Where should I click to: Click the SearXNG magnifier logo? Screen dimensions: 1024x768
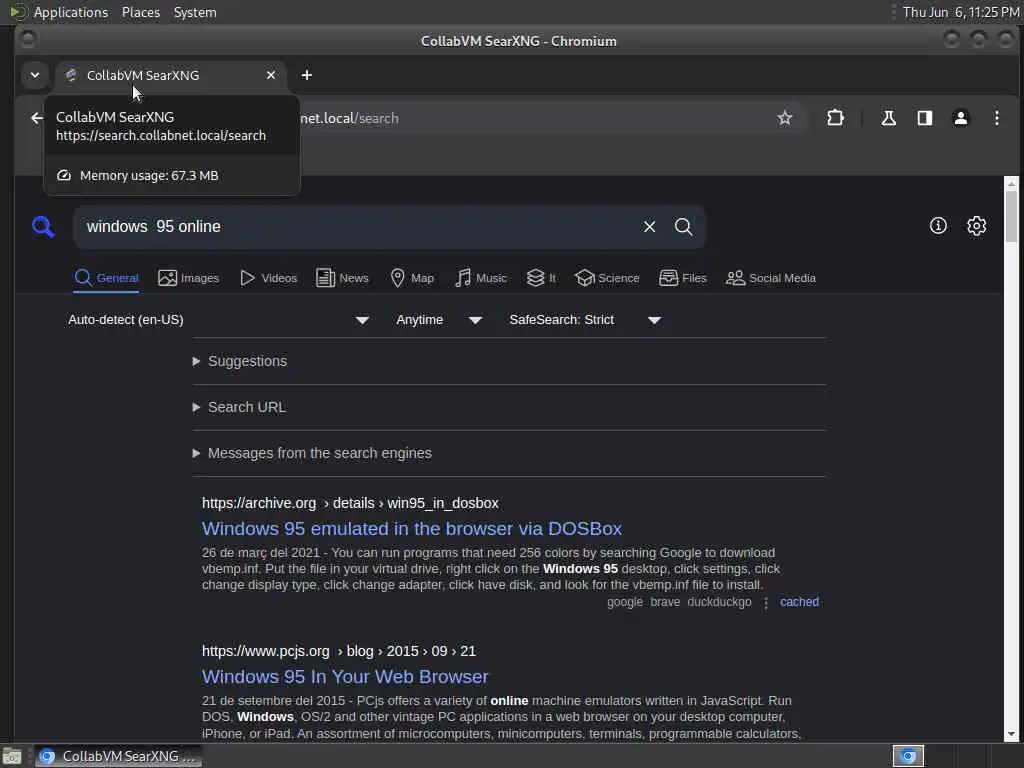coord(43,227)
